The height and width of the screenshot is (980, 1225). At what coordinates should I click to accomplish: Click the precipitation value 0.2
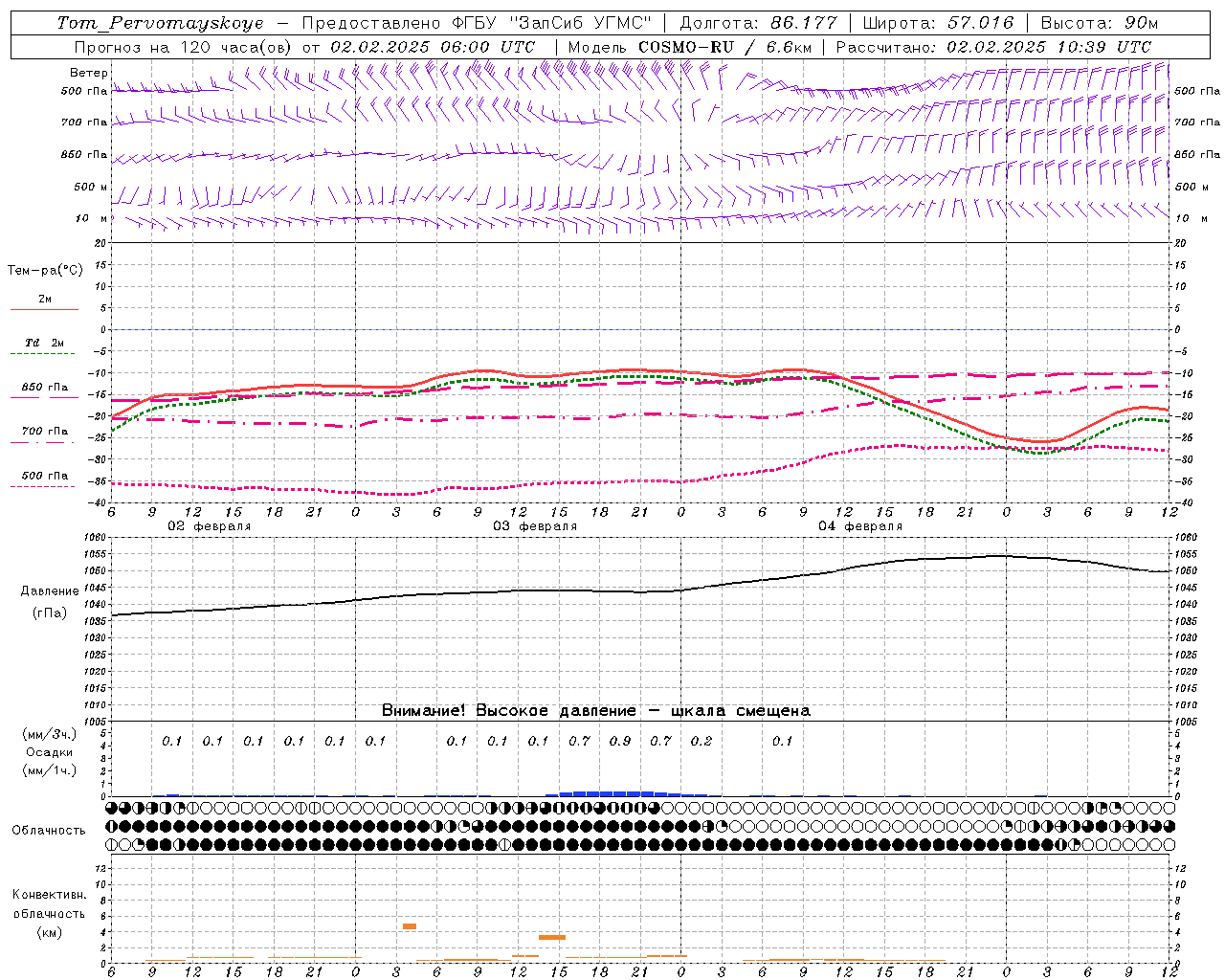pos(702,741)
